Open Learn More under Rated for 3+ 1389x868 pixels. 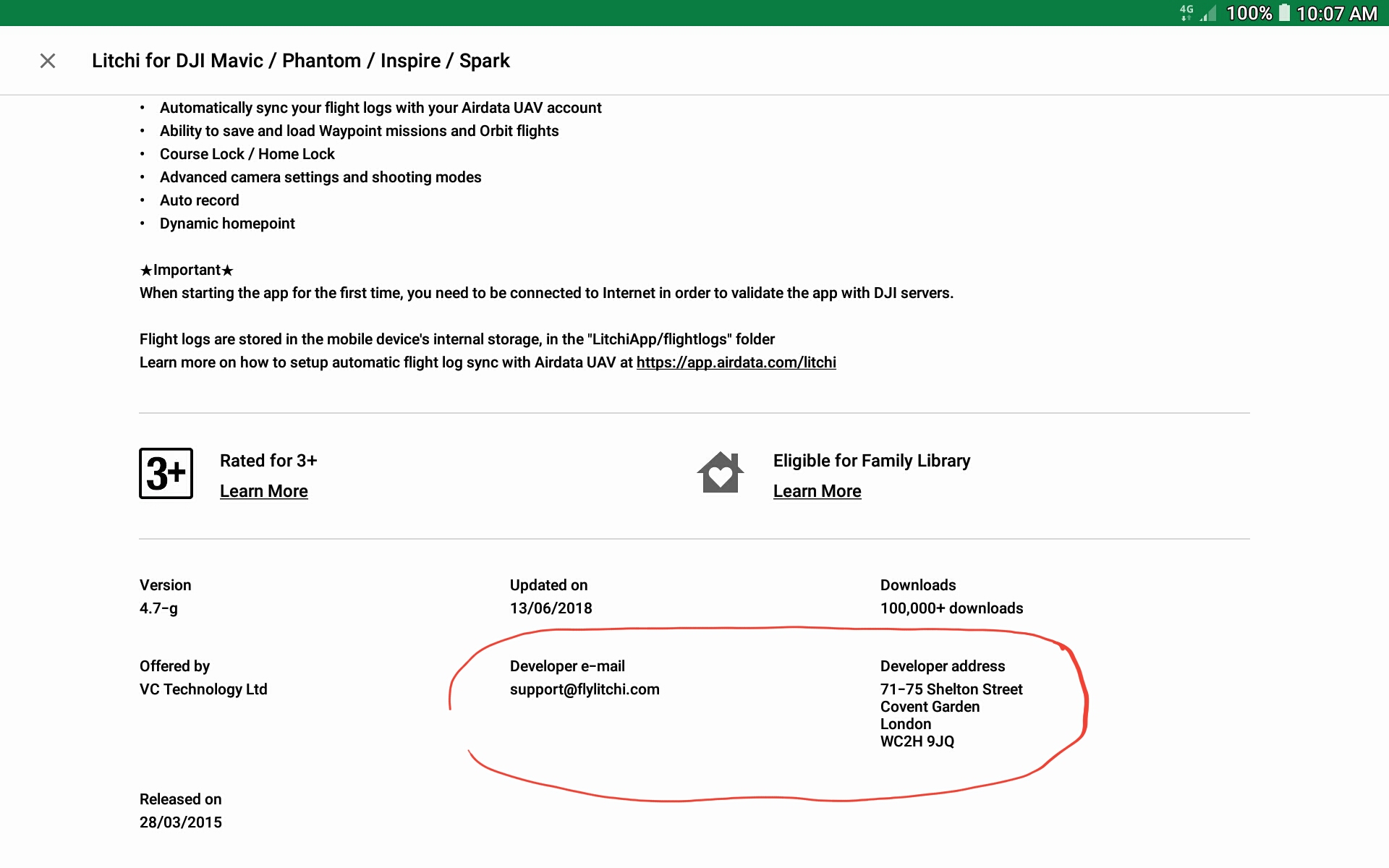point(263,491)
